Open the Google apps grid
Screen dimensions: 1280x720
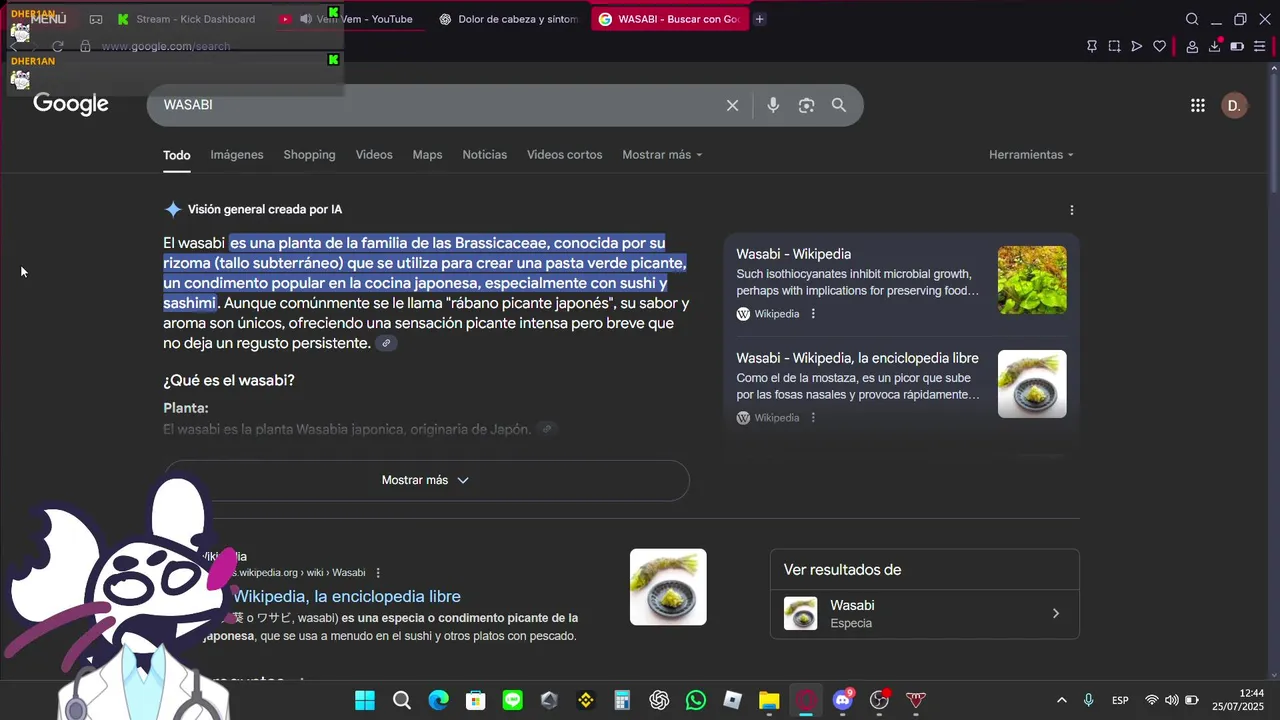1198,105
